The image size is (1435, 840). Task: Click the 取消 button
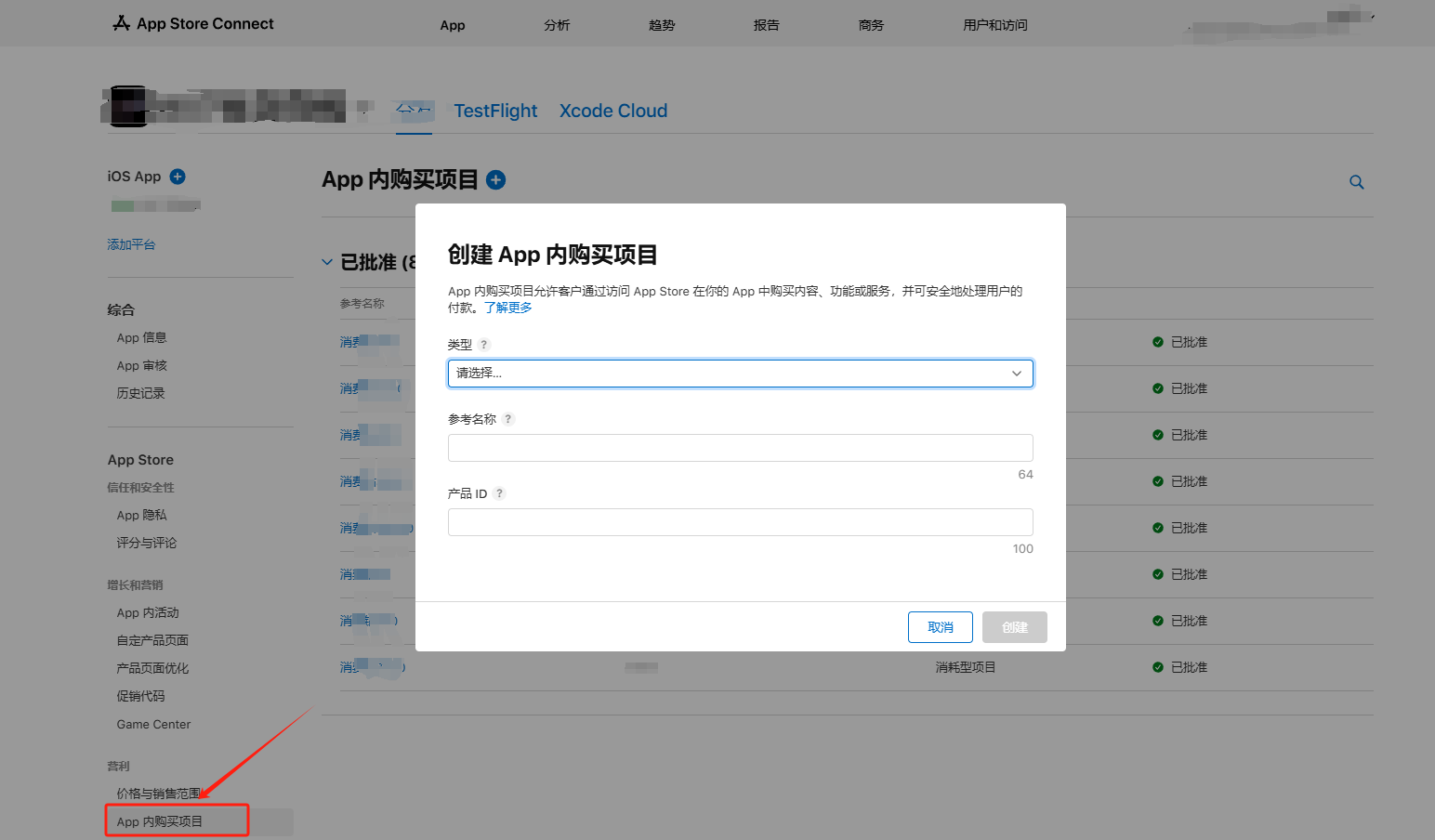(x=941, y=627)
